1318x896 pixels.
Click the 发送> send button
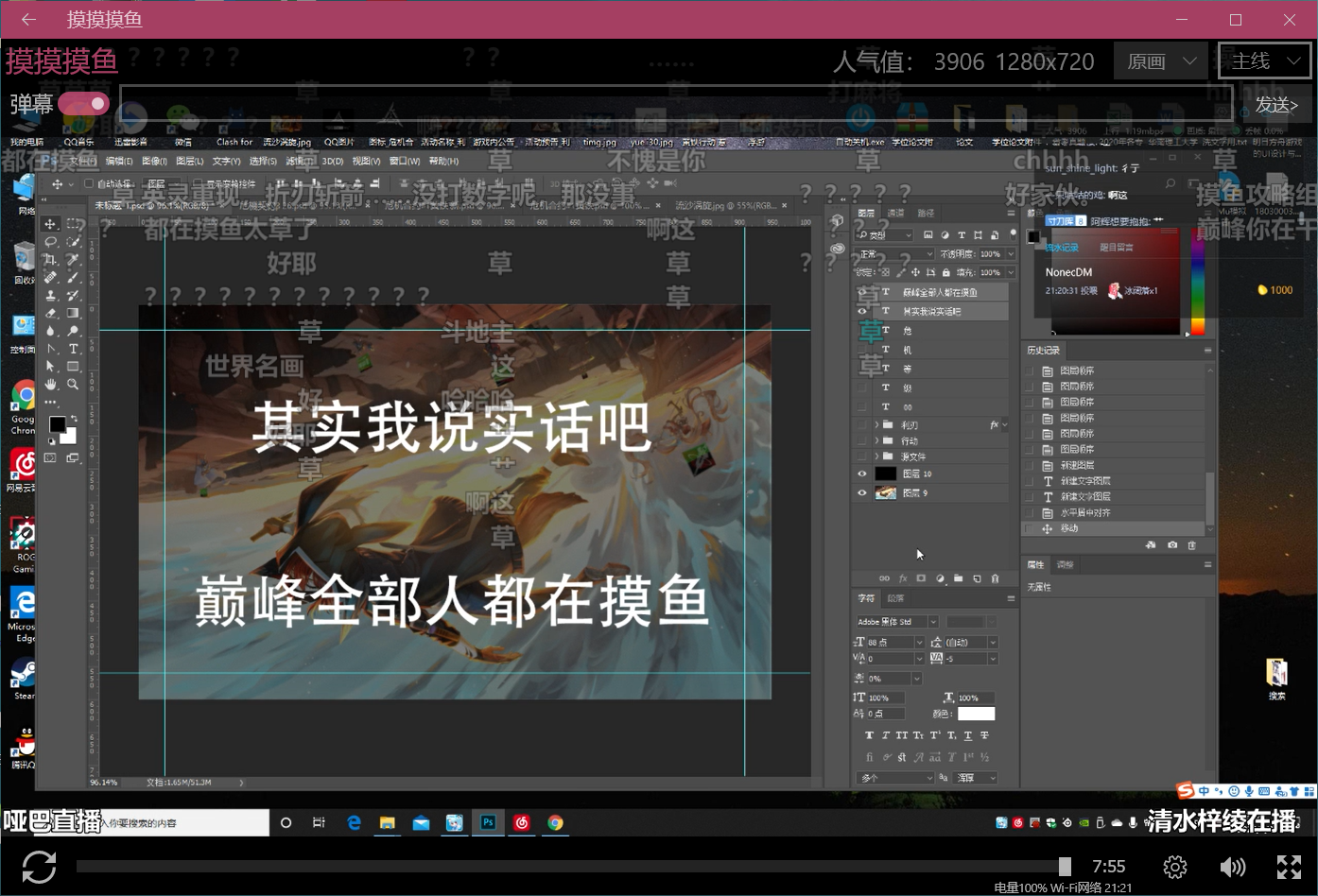click(x=1276, y=104)
